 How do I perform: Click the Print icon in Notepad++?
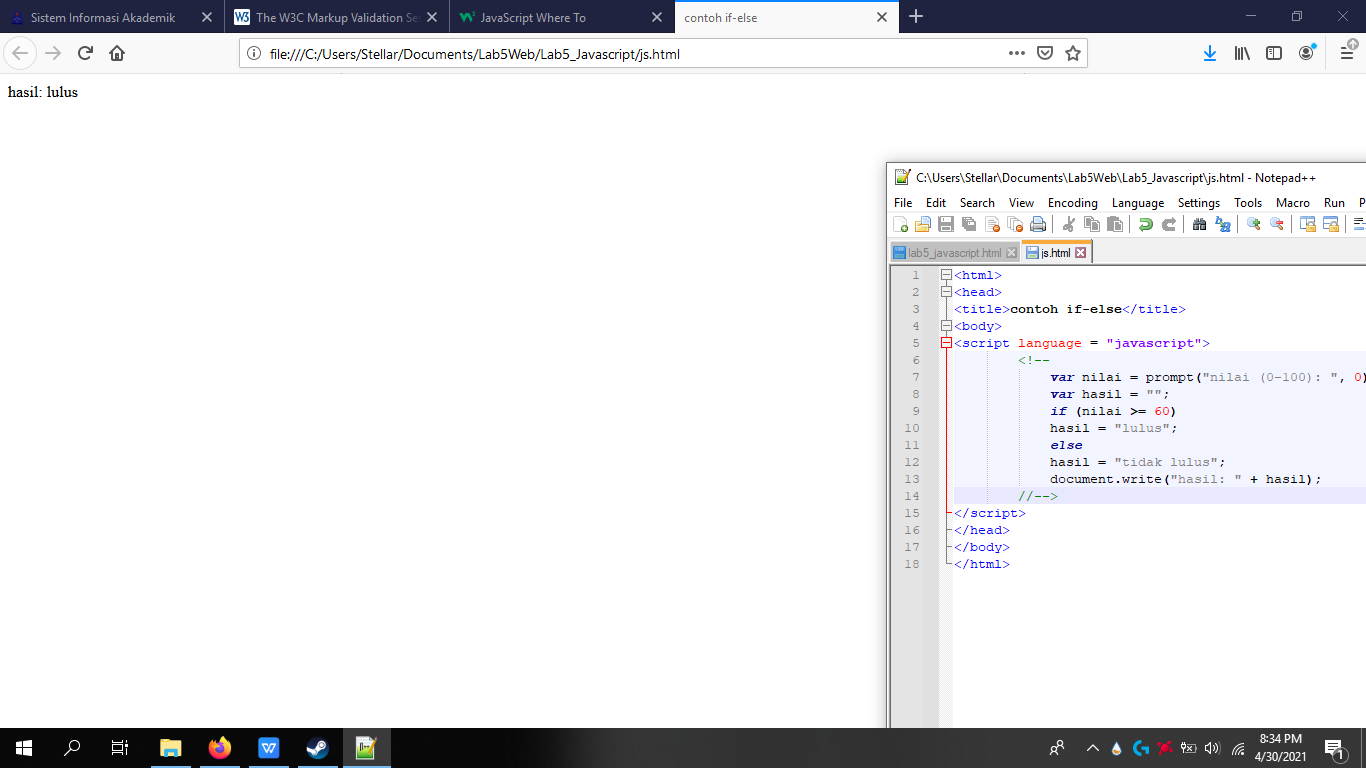[1038, 223]
